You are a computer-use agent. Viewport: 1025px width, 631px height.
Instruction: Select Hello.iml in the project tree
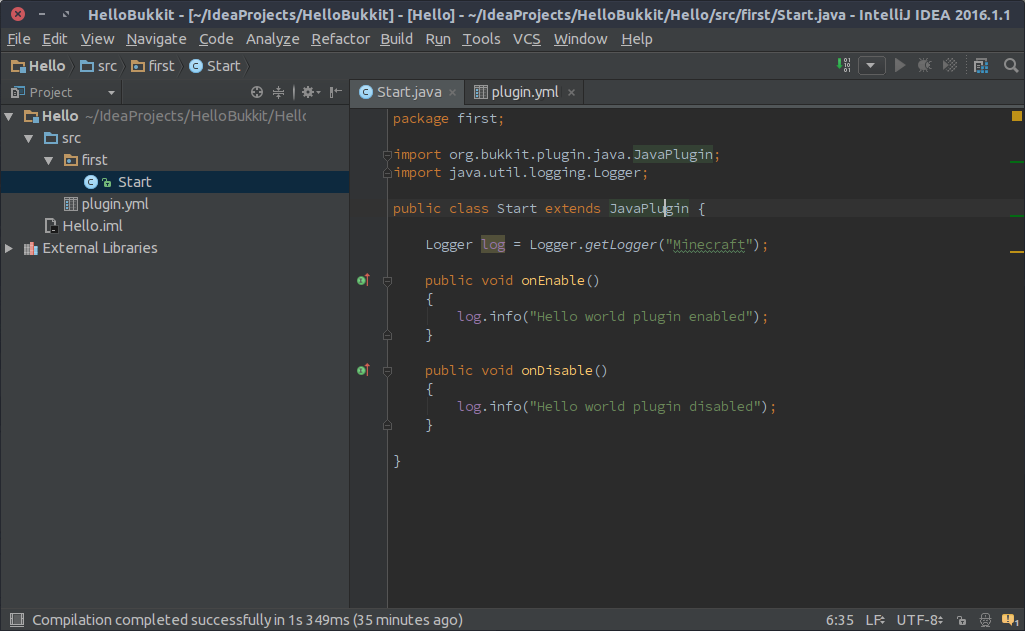click(92, 226)
